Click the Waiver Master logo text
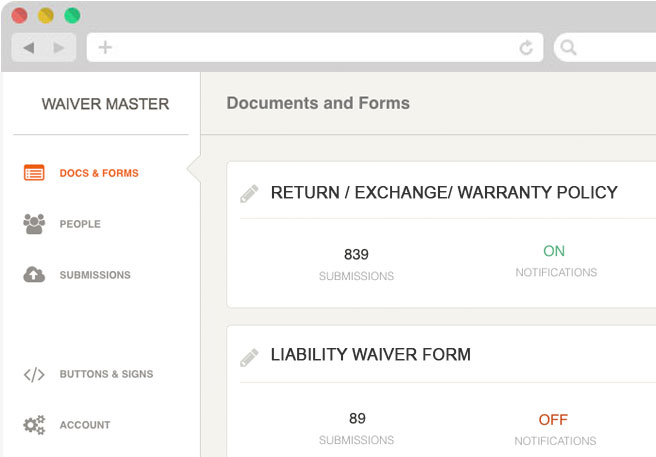 (105, 104)
